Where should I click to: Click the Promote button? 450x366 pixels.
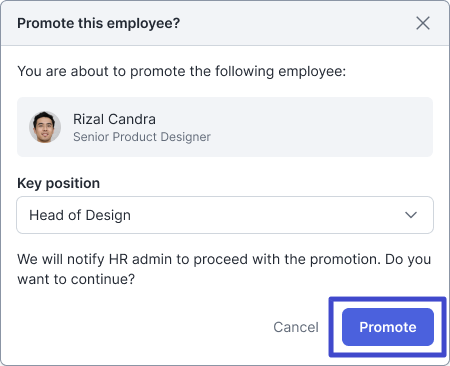coord(388,327)
